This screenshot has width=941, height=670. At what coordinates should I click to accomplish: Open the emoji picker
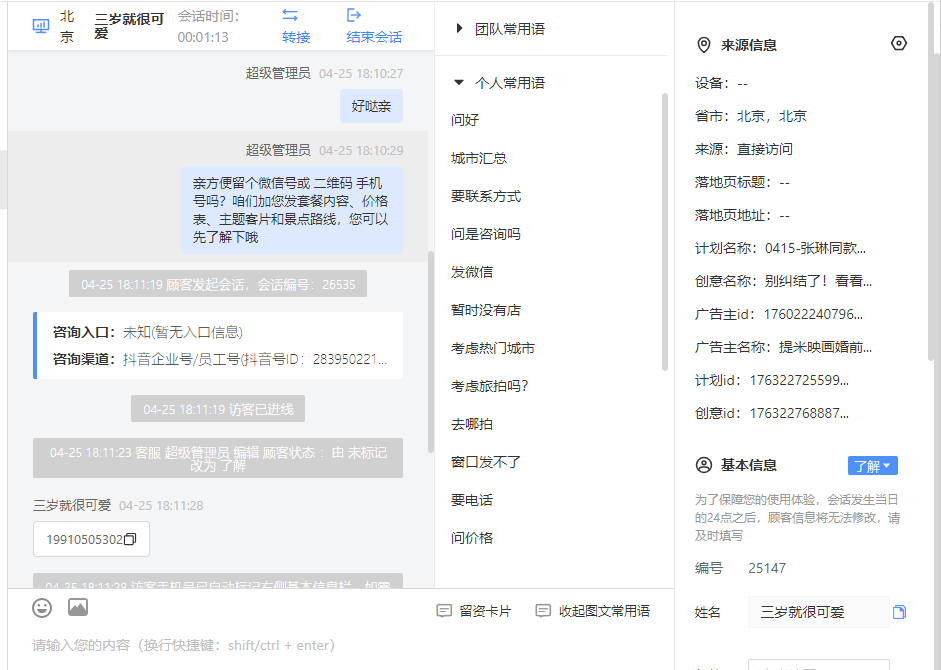click(x=42, y=608)
